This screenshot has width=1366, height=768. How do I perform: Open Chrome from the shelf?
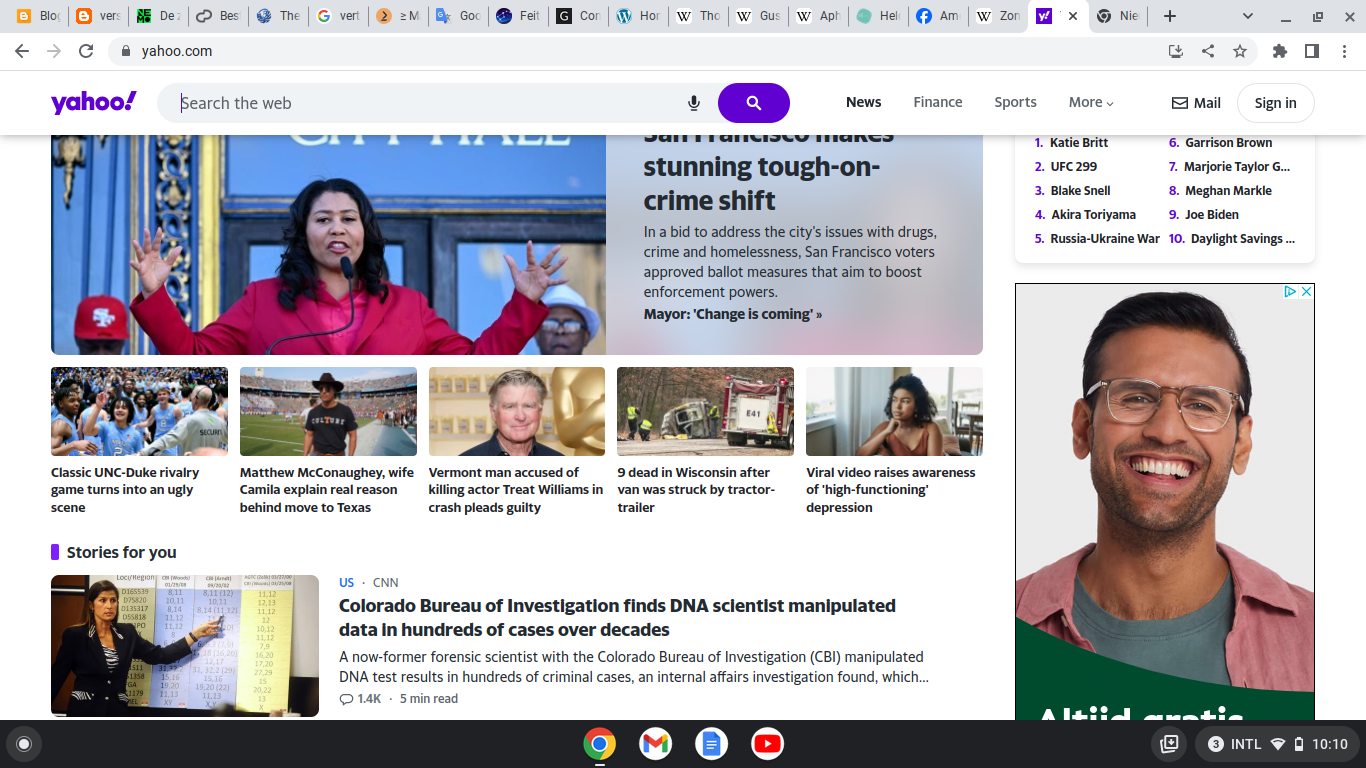pos(600,743)
